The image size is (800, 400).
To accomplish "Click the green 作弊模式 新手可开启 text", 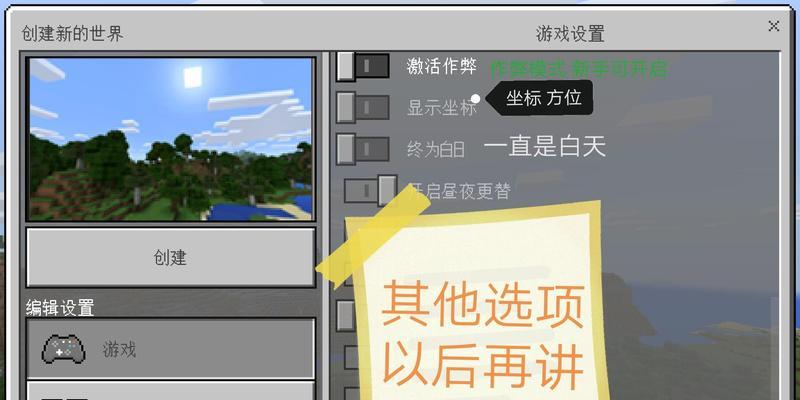I will tap(579, 69).
